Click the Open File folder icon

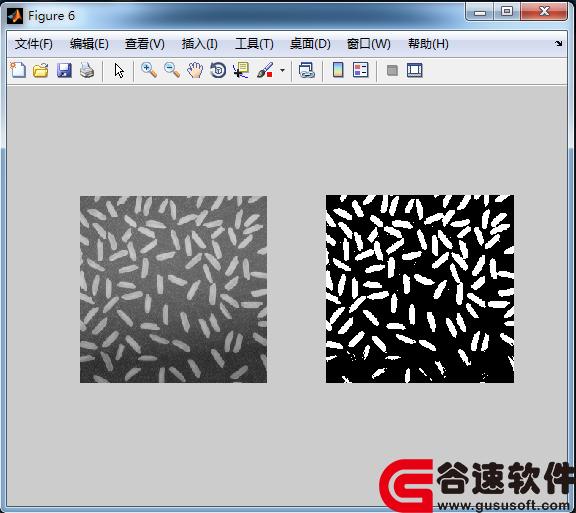click(x=40, y=70)
